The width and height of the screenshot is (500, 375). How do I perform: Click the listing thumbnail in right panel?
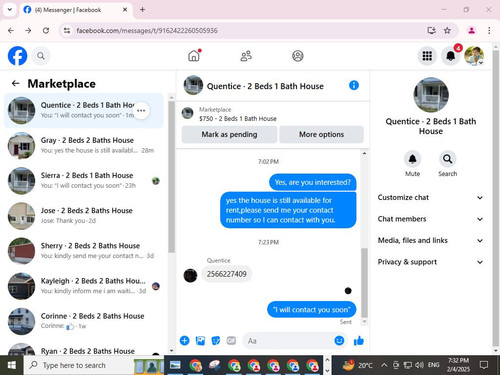(x=431, y=95)
